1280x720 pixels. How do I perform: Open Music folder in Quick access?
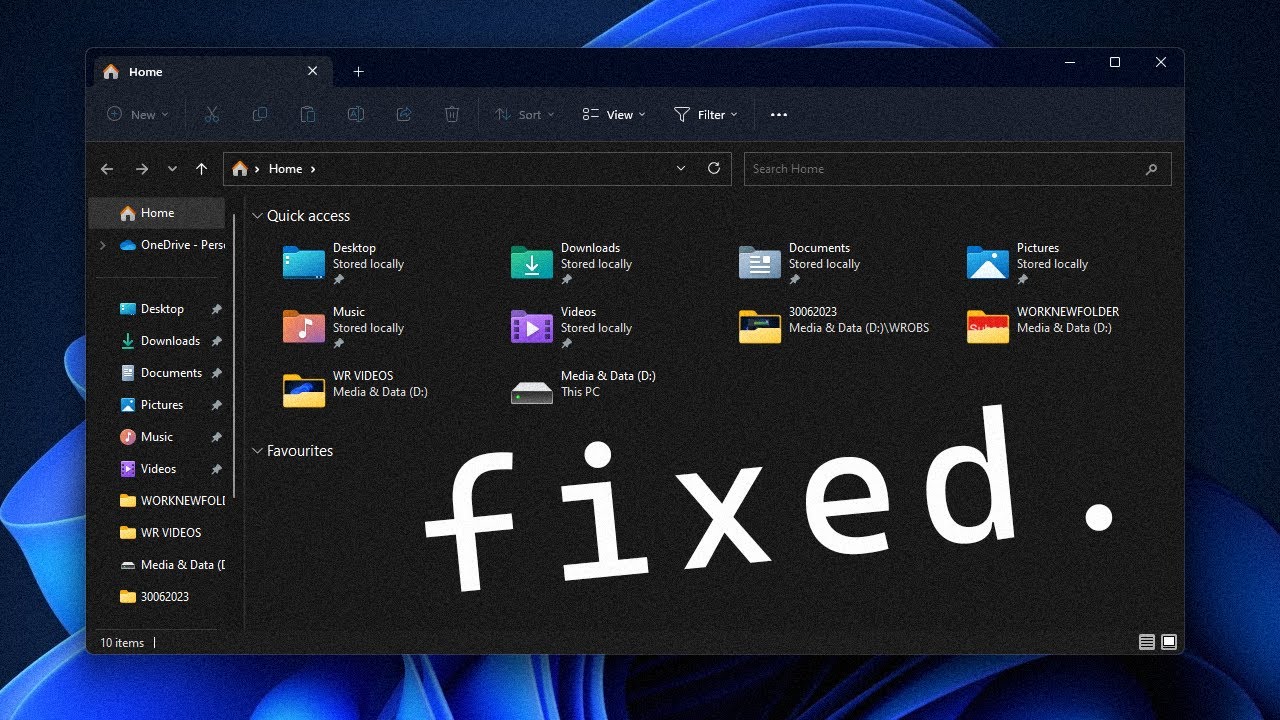click(x=345, y=328)
